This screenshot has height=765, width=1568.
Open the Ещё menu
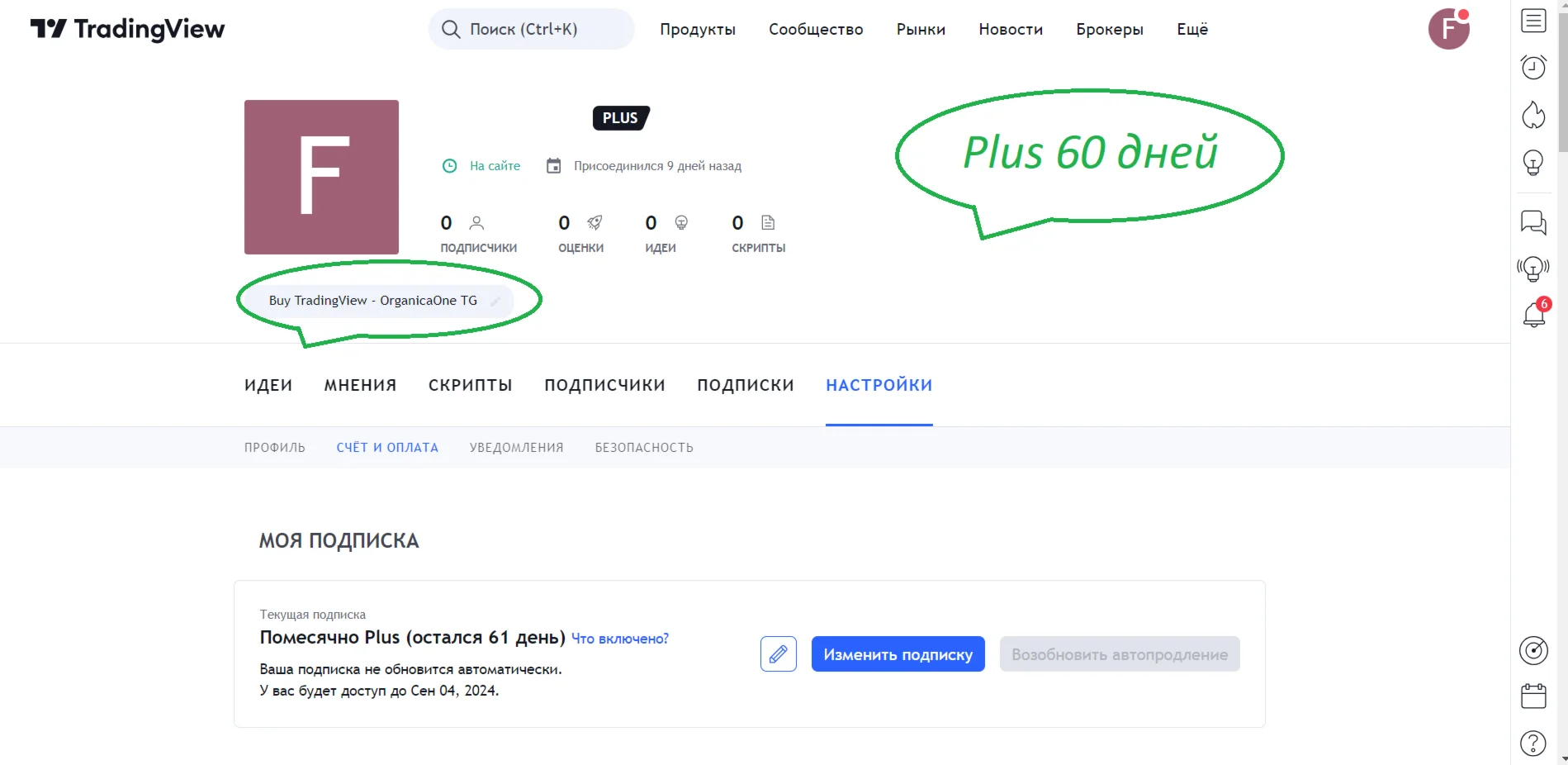point(1192,30)
